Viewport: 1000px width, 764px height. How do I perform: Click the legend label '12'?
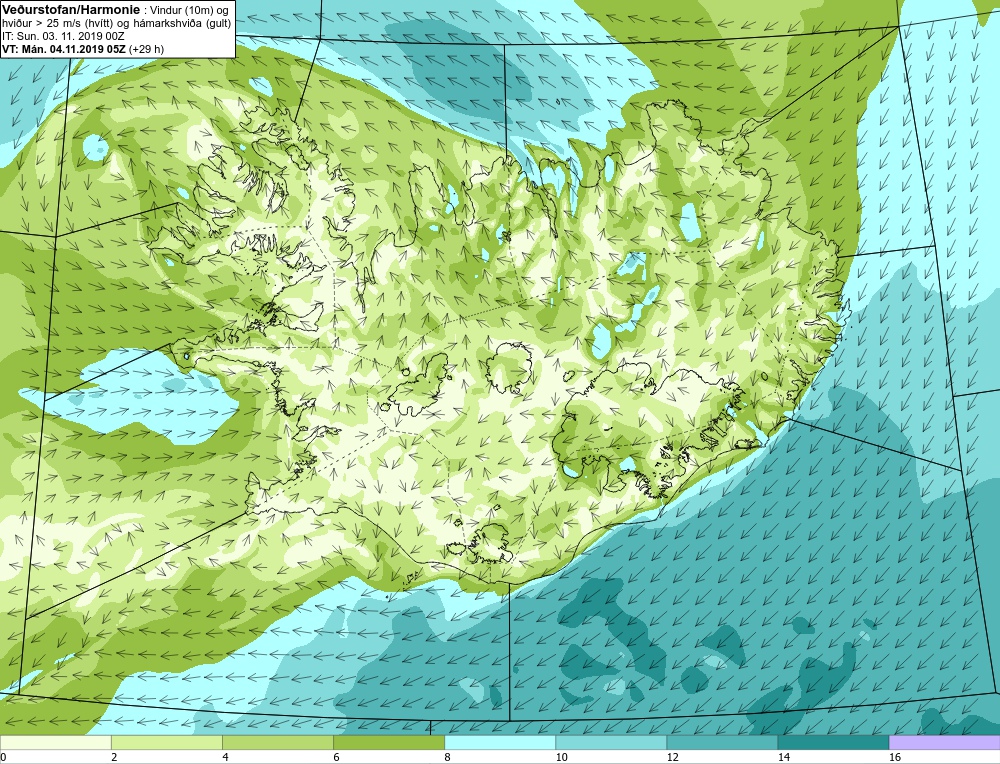[x=672, y=757]
